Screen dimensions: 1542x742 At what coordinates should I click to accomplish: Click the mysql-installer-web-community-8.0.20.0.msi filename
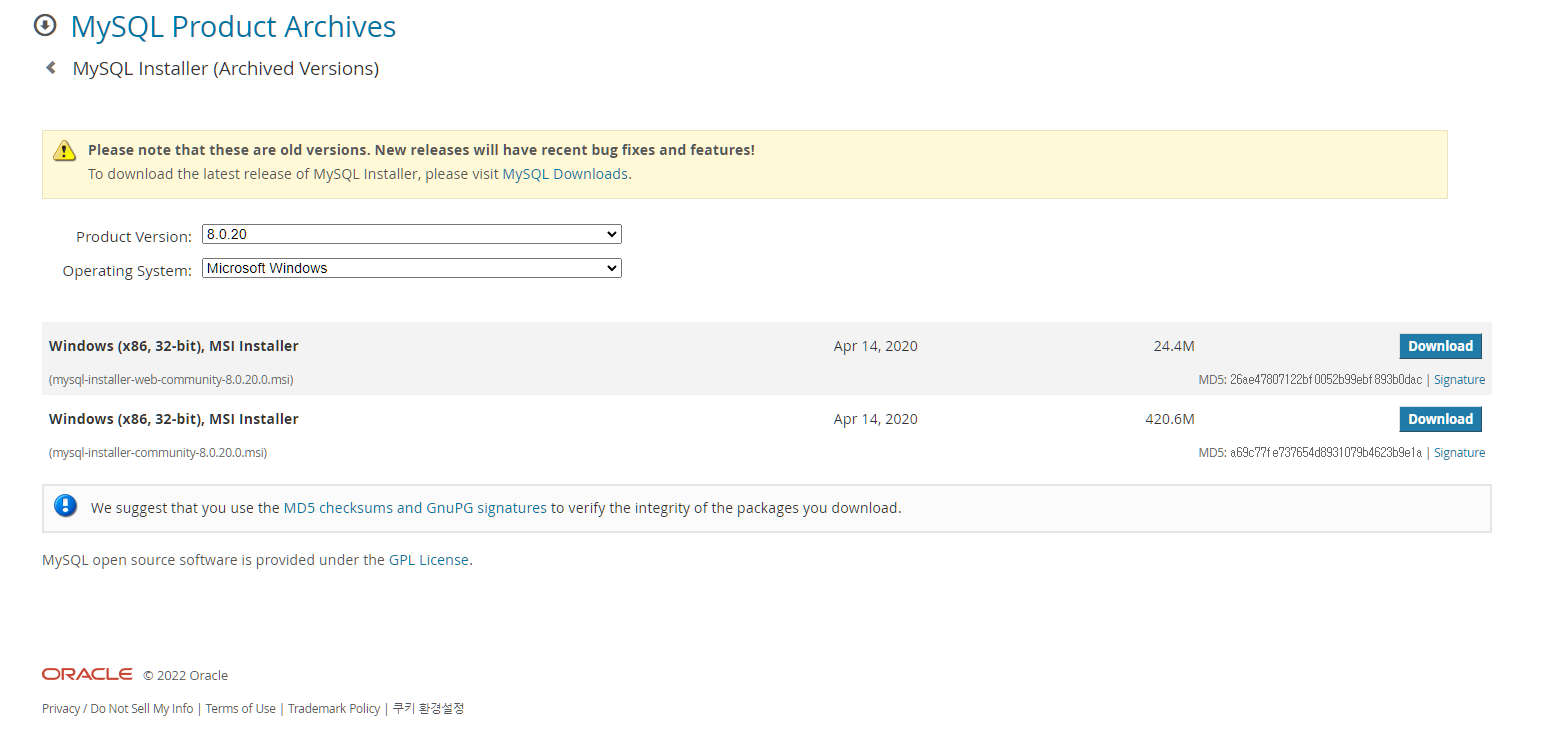(171, 380)
